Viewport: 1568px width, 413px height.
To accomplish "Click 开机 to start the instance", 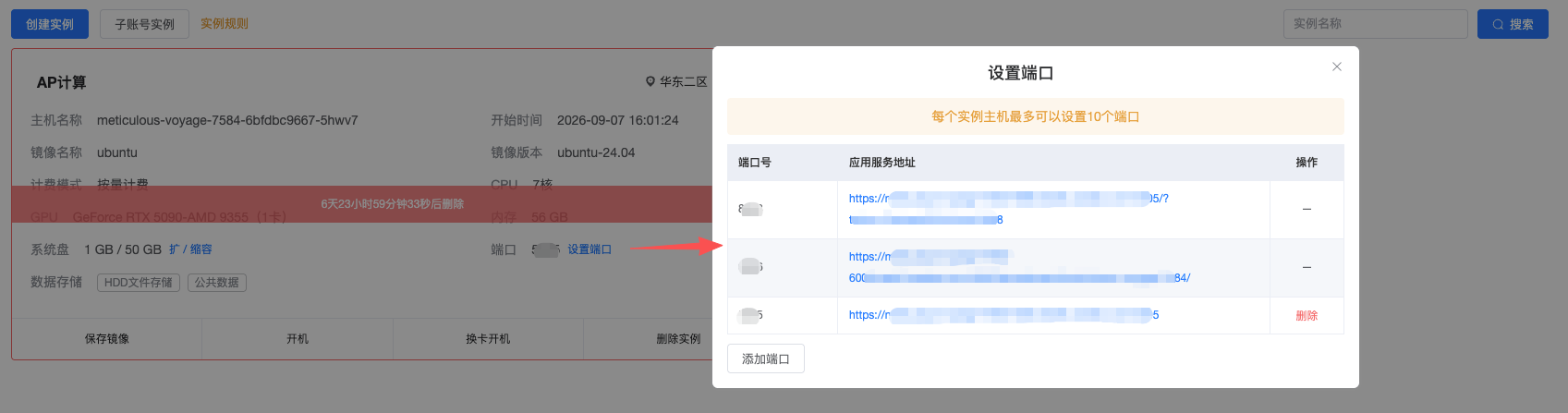I will tap(298, 339).
